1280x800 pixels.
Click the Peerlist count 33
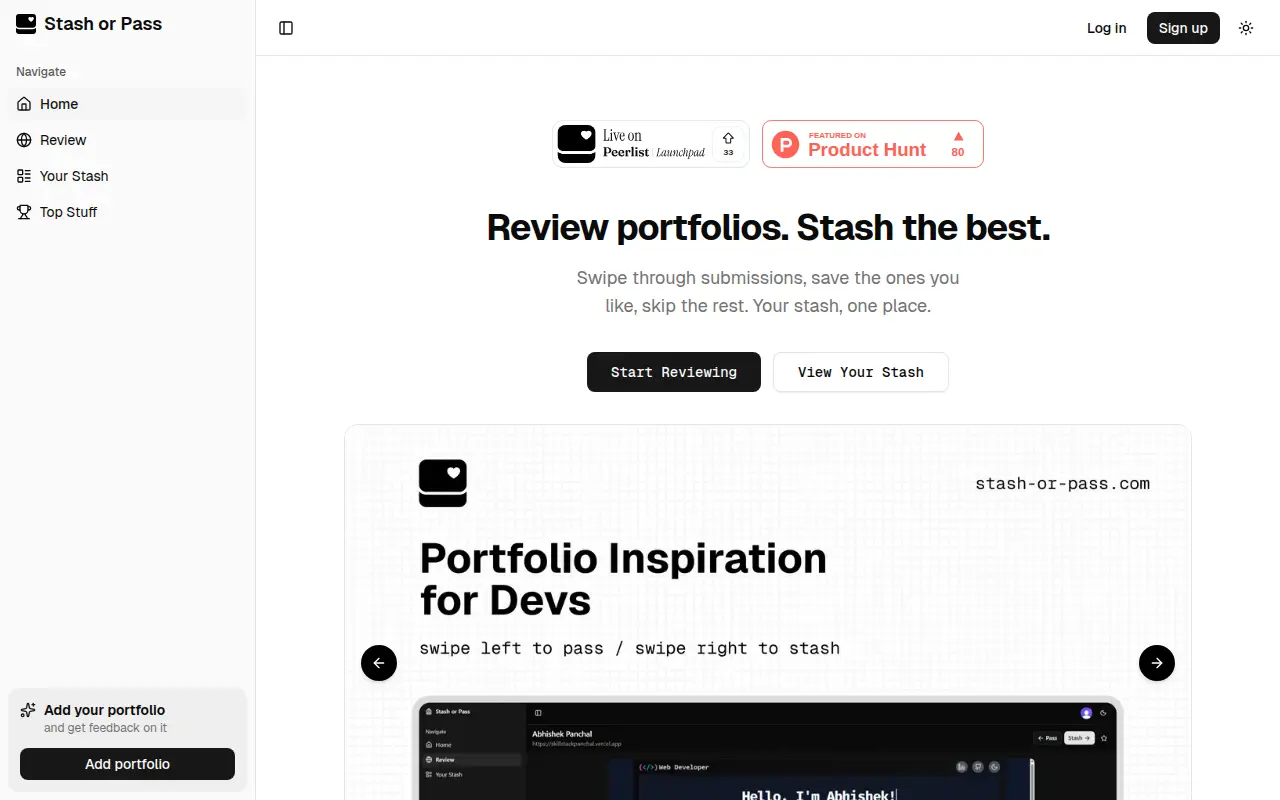click(x=728, y=153)
